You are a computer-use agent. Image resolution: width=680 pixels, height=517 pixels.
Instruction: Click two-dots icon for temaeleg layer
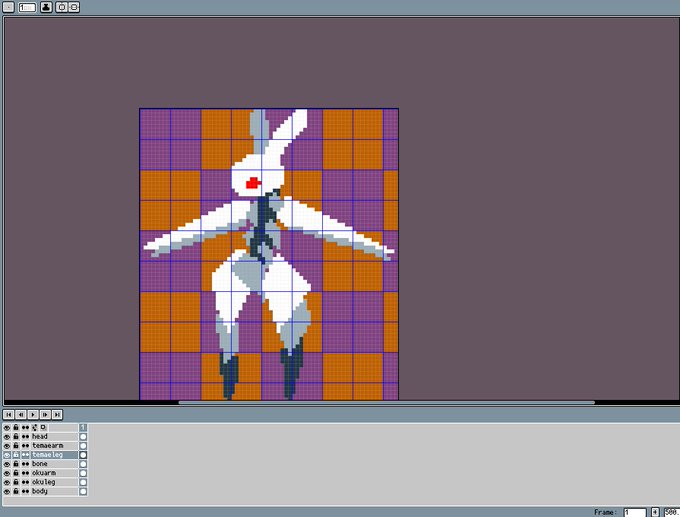click(25, 455)
